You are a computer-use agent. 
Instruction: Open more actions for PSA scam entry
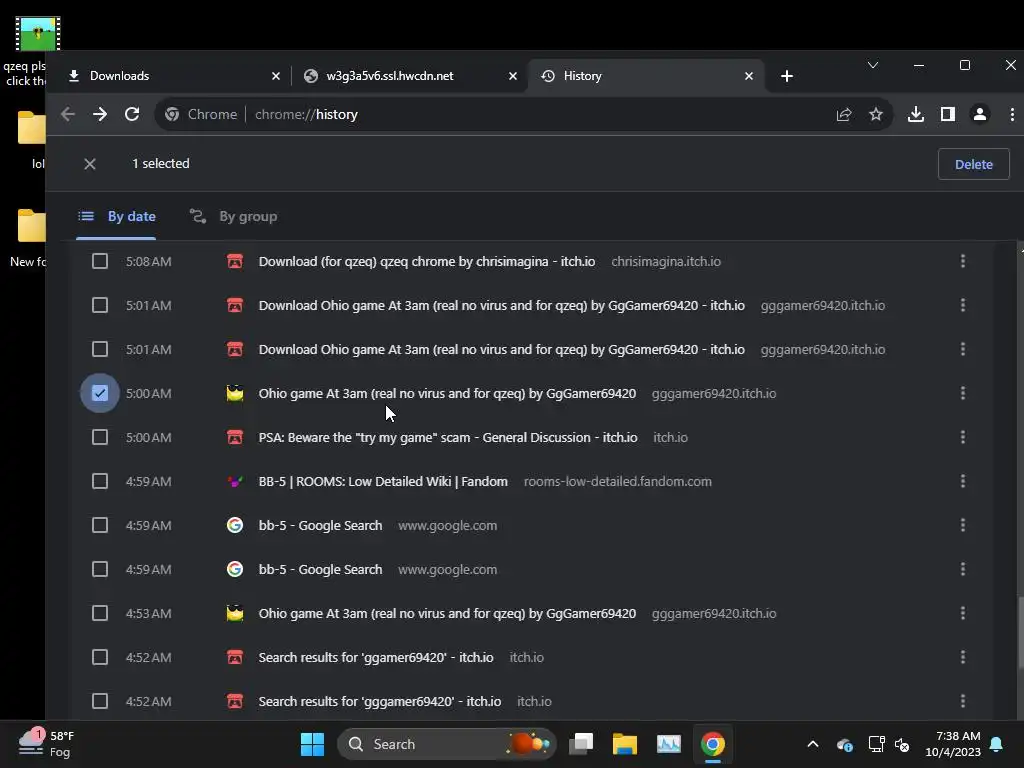tap(963, 437)
